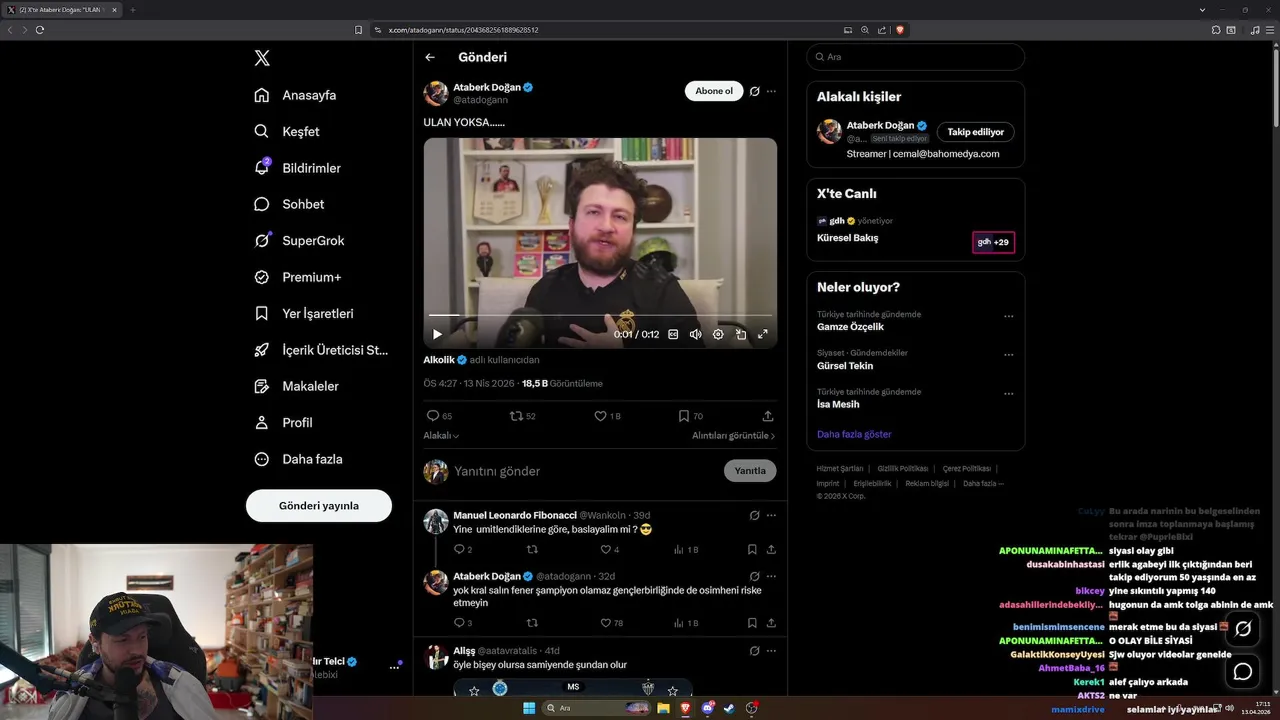Open floating messages chat button

pos(1243,672)
